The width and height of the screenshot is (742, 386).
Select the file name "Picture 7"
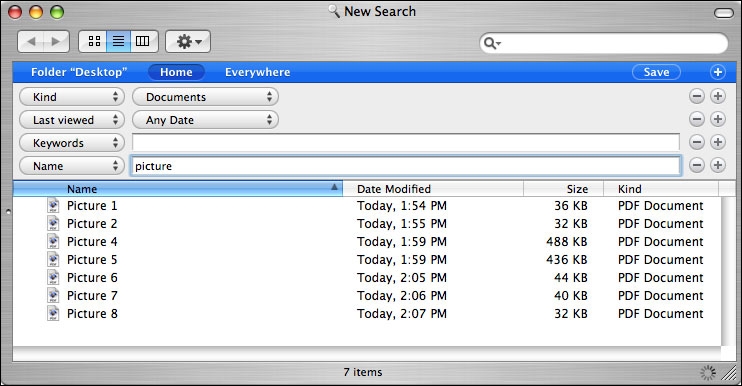(92, 296)
